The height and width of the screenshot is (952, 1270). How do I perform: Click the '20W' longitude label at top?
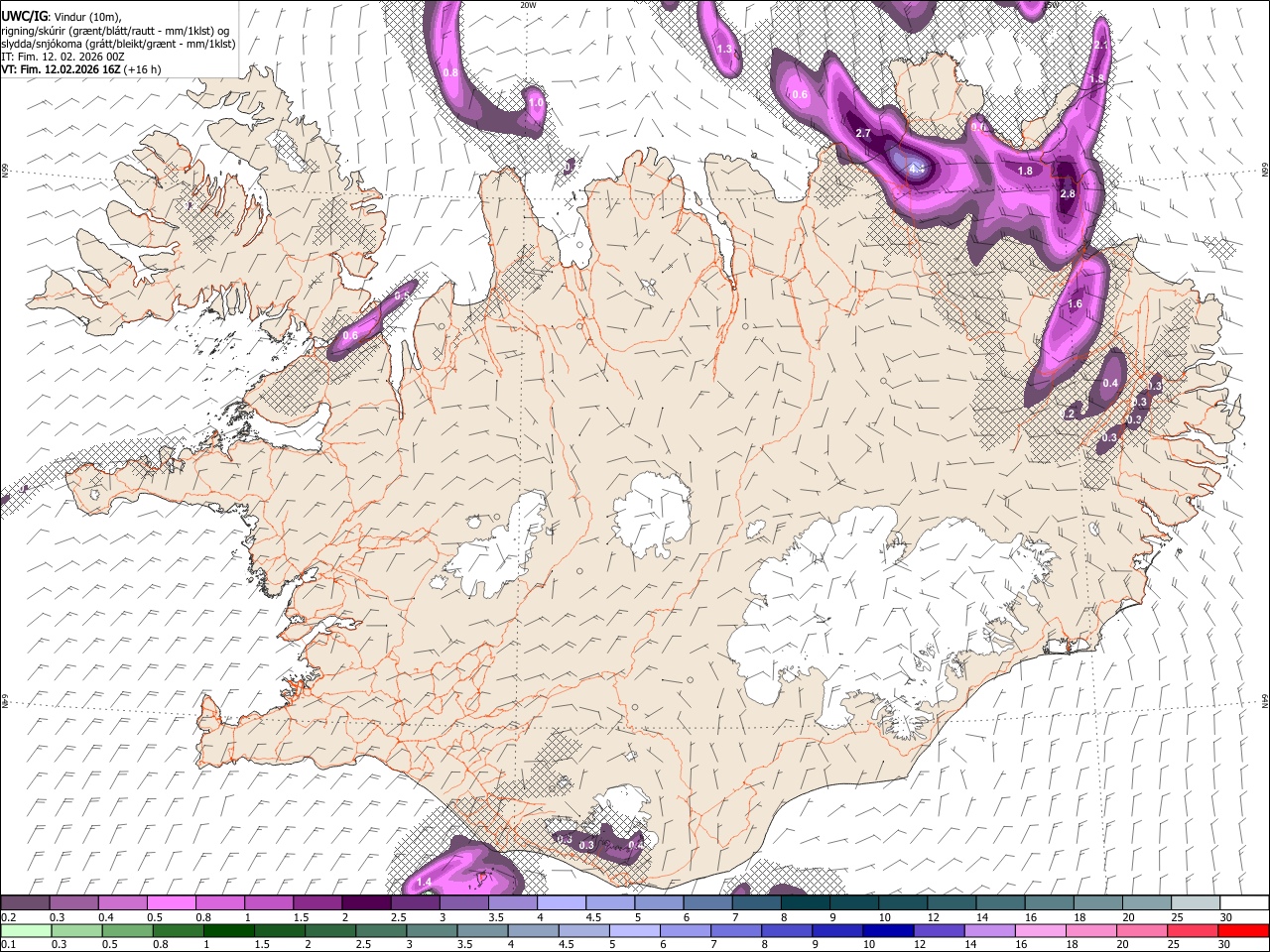click(x=528, y=5)
